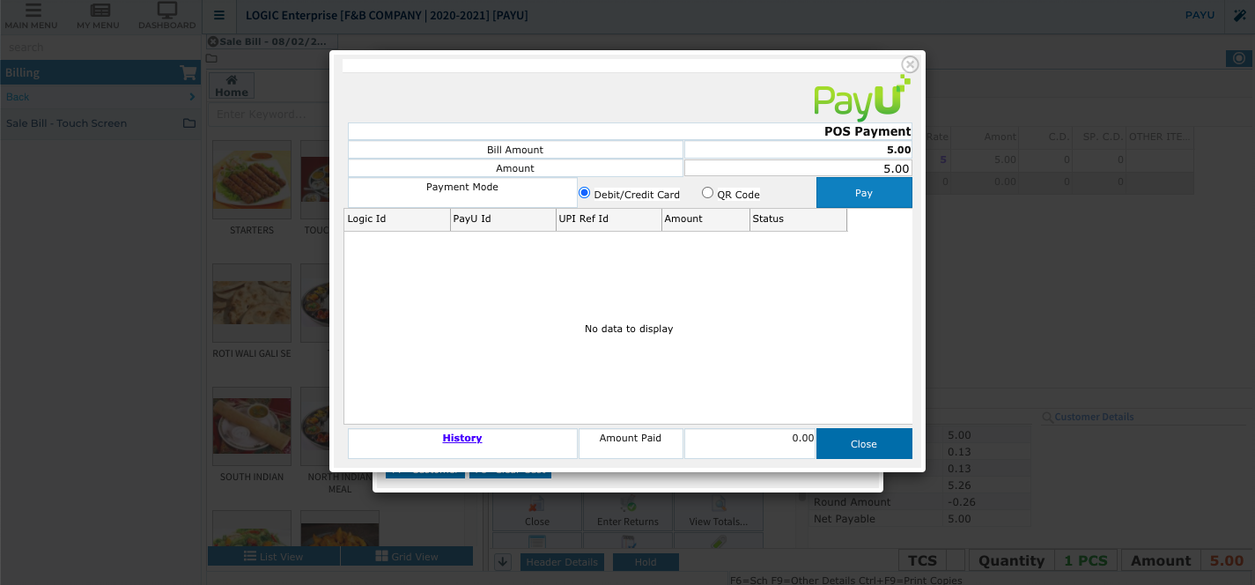Click the Billing shopping cart icon
Screen dimensions: 1255x585
[188, 72]
